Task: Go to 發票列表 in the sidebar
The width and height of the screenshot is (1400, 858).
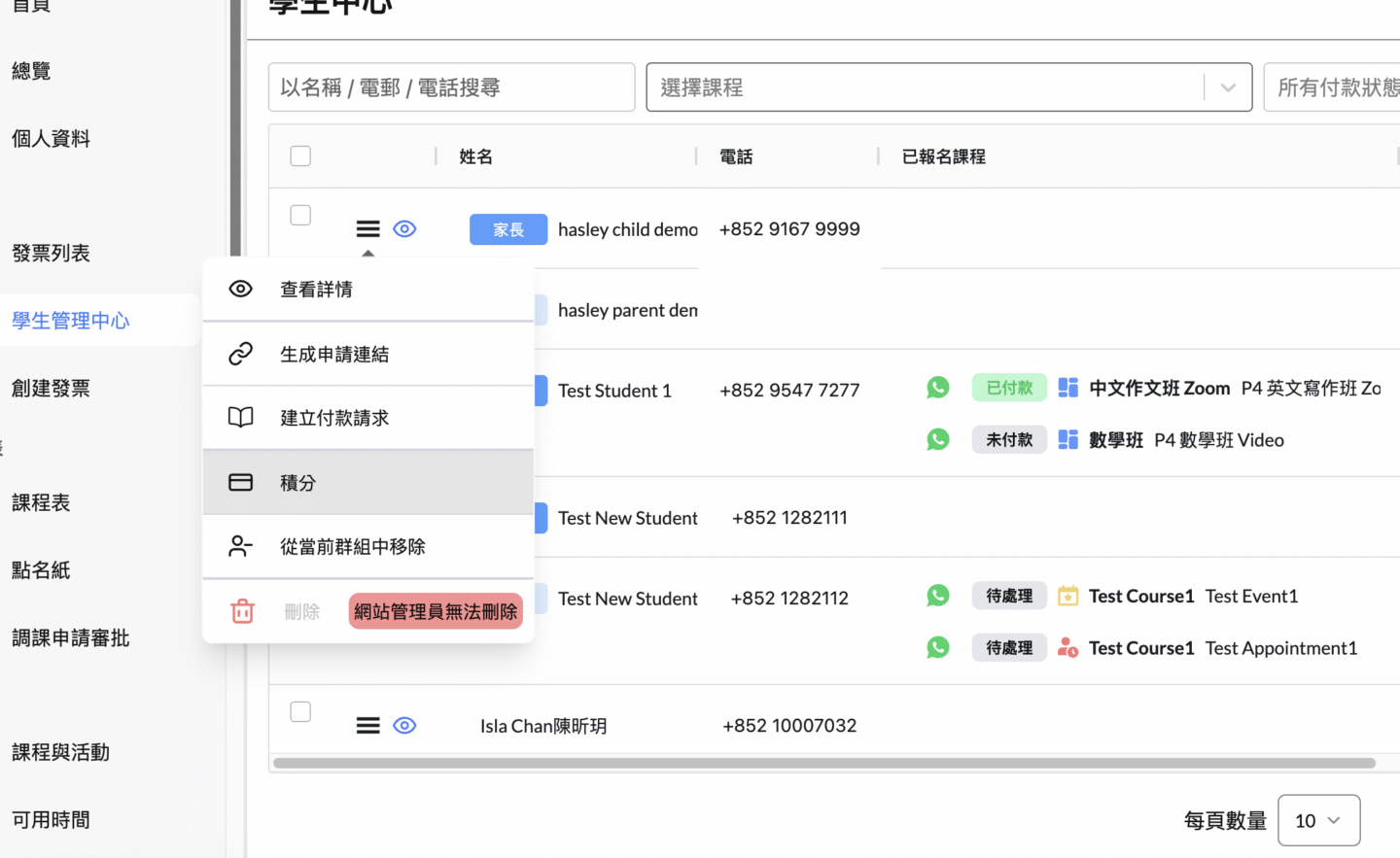Action: coord(51,254)
